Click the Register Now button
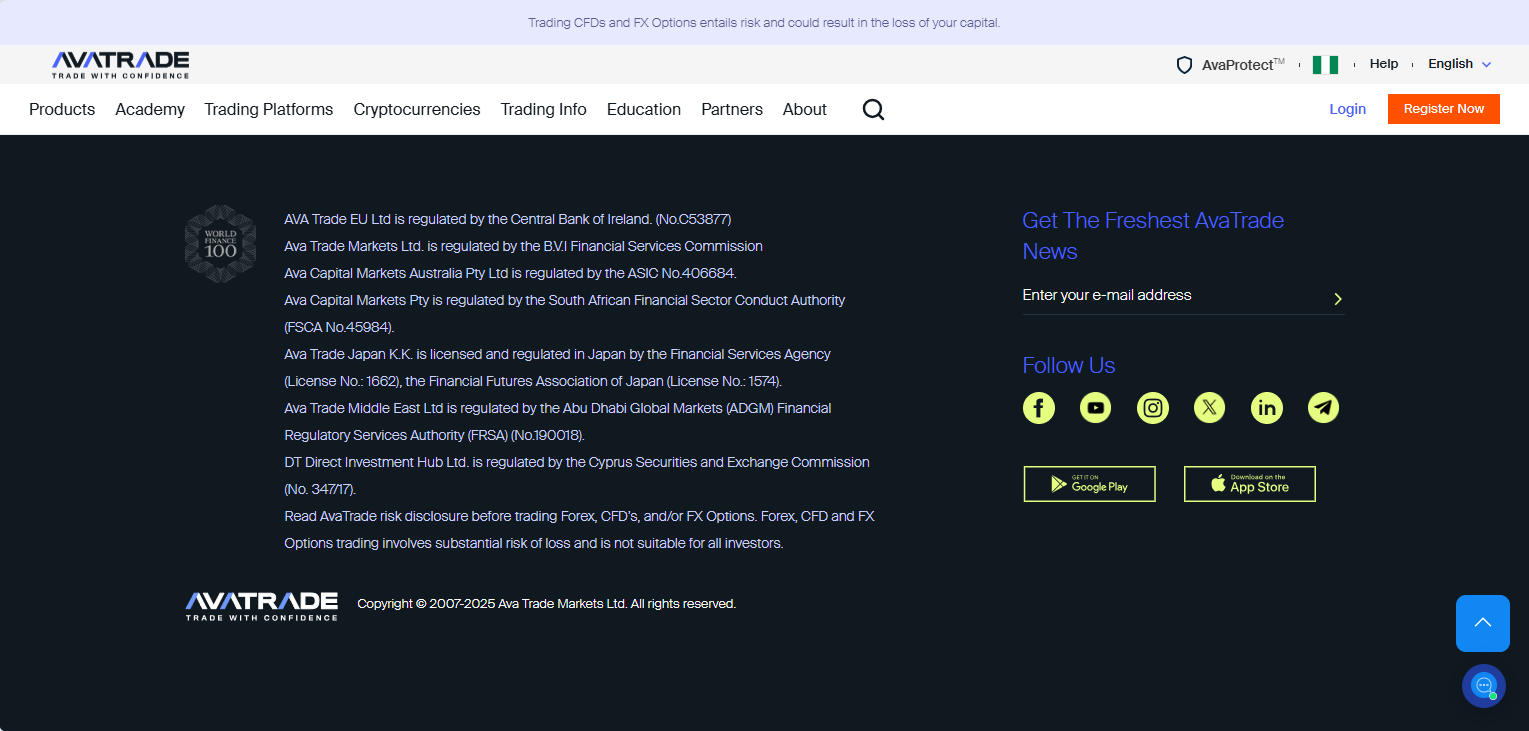 click(1444, 109)
